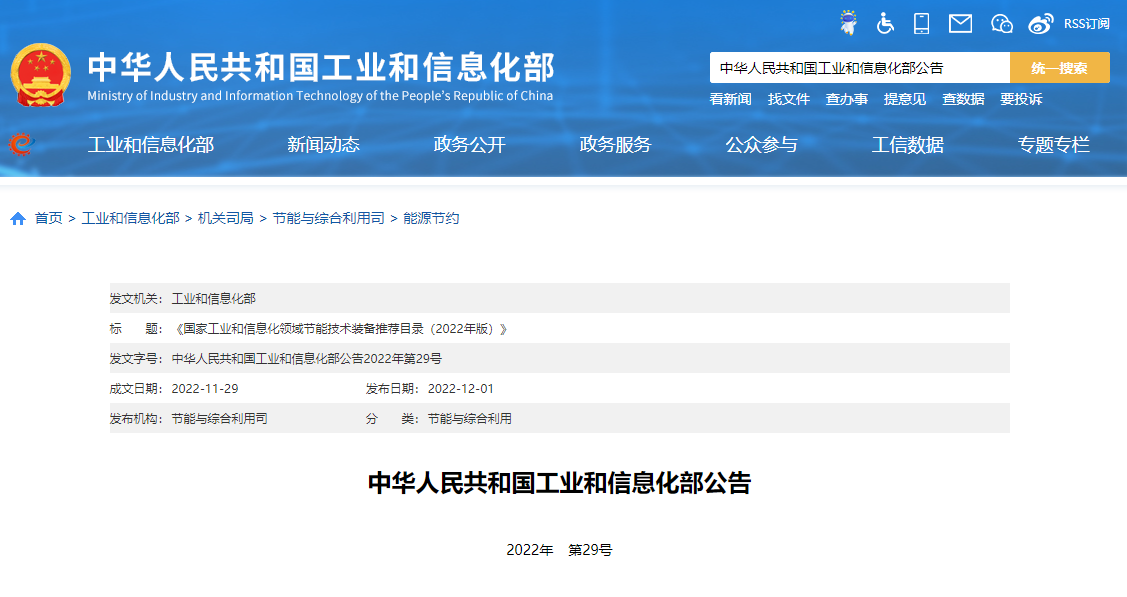Open the 政务公开 navigation menu
1127x597 pixels.
[x=469, y=145]
